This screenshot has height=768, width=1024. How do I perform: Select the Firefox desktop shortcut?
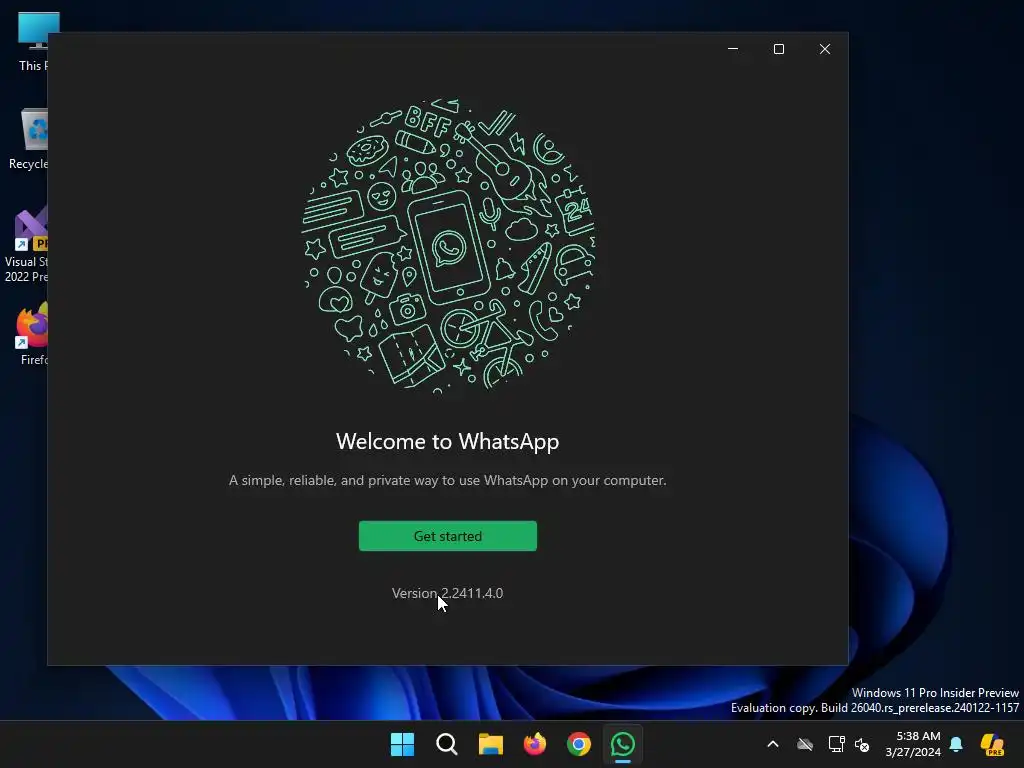(x=31, y=334)
